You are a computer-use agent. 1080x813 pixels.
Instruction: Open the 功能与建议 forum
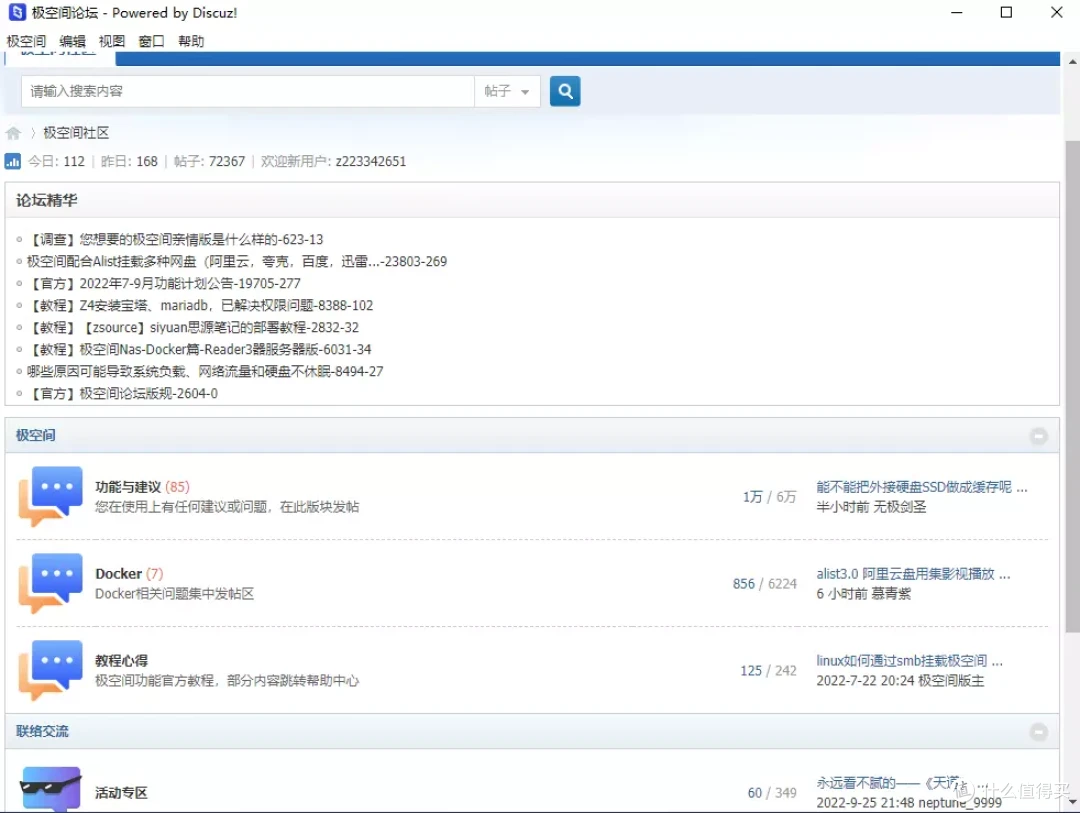pyautogui.click(x=128, y=487)
